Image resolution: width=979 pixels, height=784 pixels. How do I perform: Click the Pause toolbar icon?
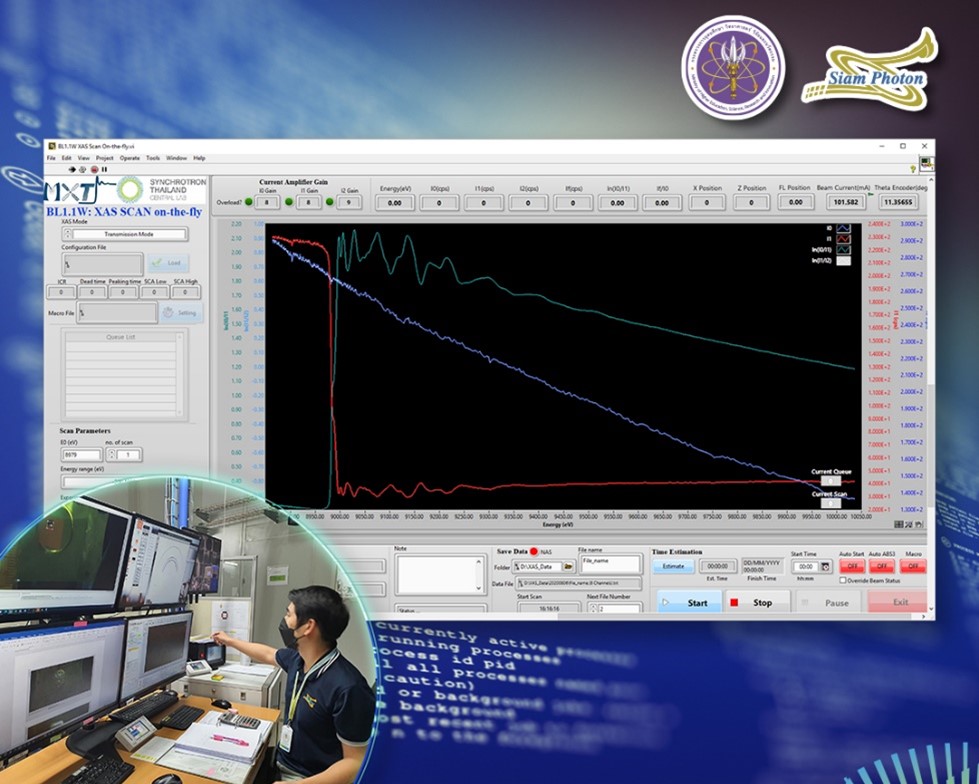coord(104,169)
